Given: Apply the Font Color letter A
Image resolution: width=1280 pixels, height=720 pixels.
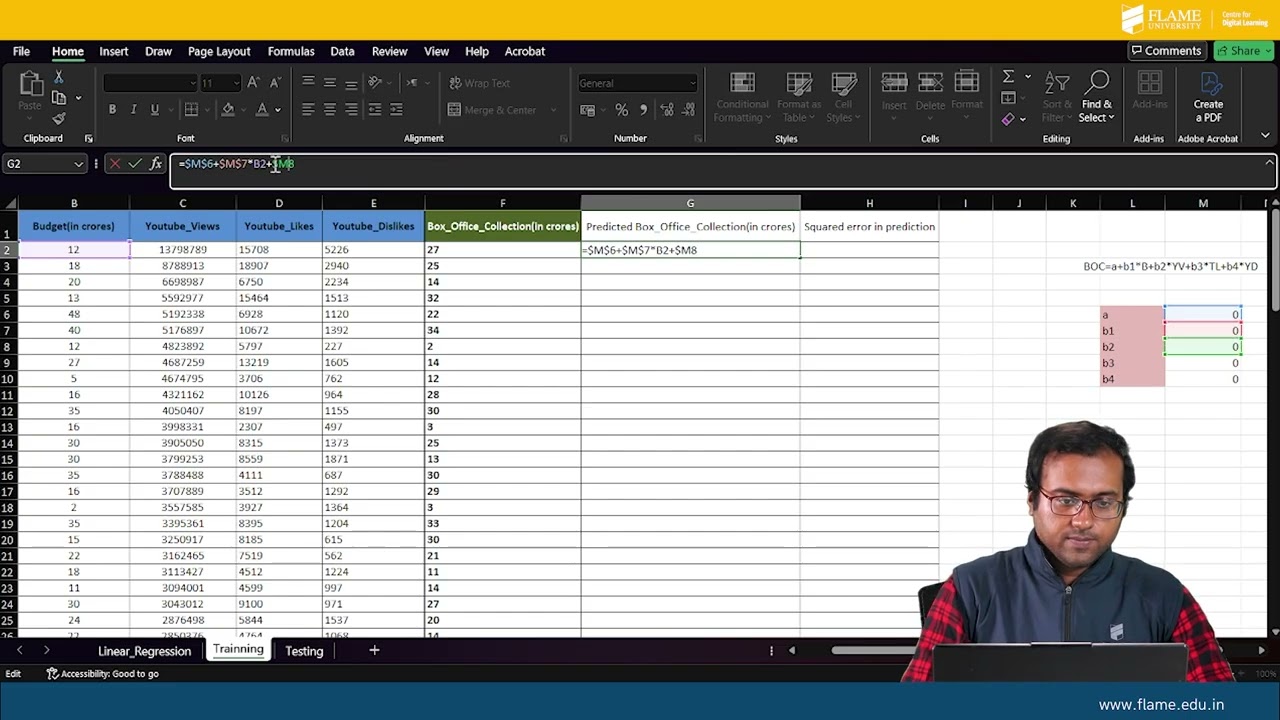Looking at the screenshot, I should (x=262, y=110).
